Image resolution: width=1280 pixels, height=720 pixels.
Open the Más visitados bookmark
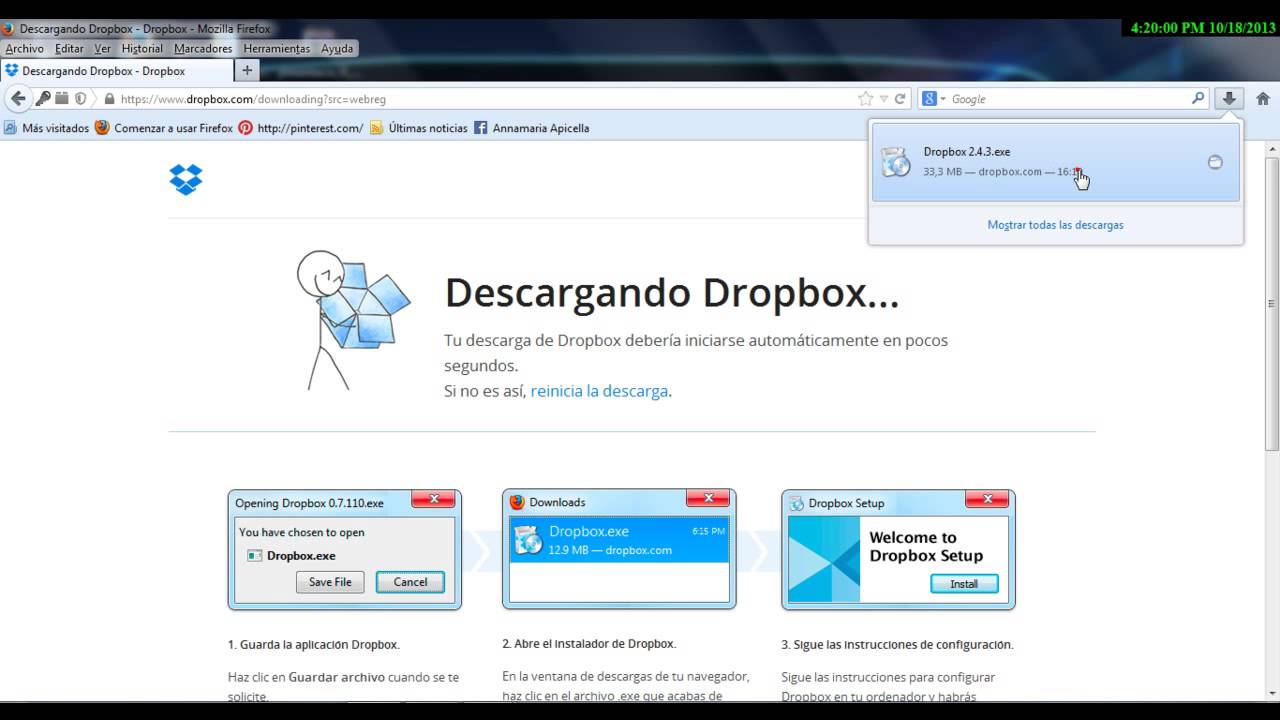point(47,128)
